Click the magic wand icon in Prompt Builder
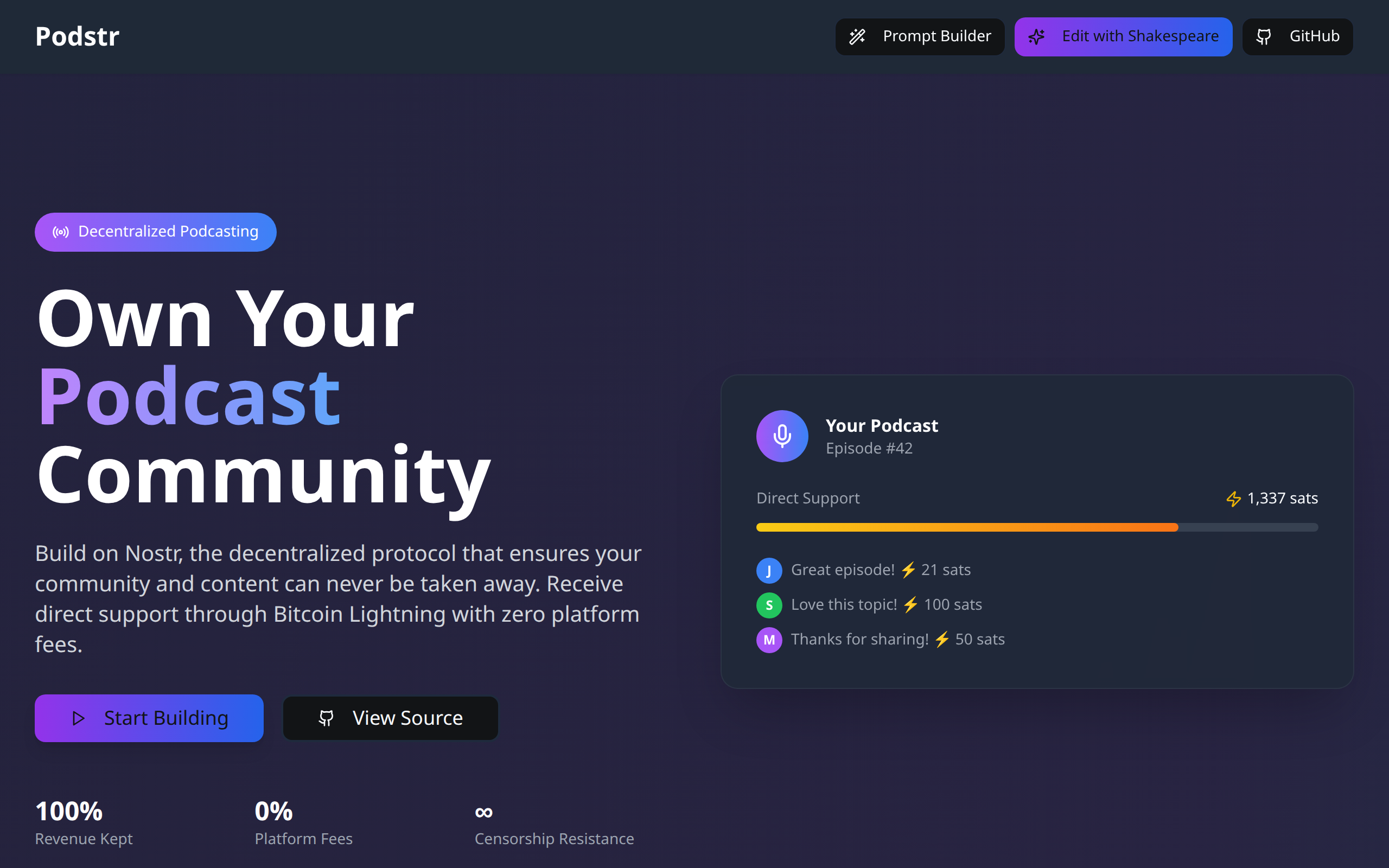Image resolution: width=1389 pixels, height=868 pixels. pos(857,37)
